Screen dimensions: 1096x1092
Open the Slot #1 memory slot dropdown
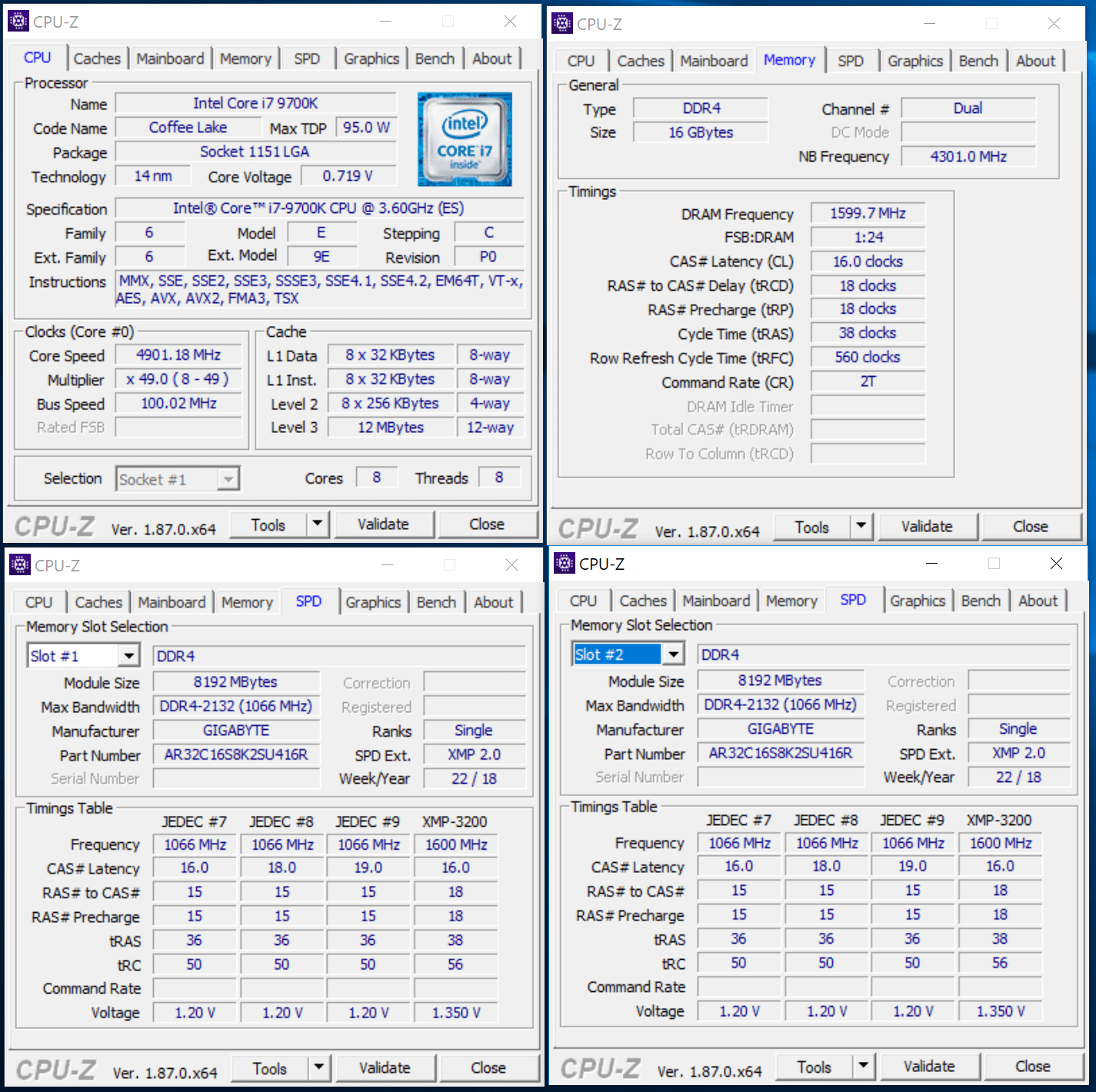point(128,655)
